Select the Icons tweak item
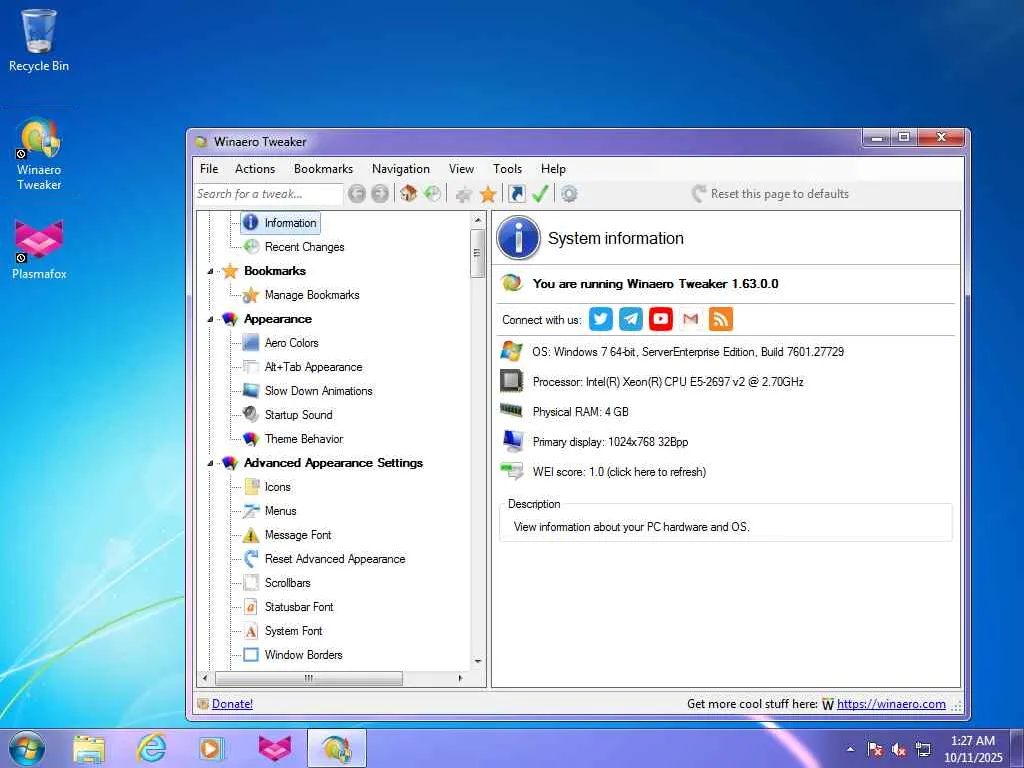The height and width of the screenshot is (768, 1024). (x=277, y=487)
